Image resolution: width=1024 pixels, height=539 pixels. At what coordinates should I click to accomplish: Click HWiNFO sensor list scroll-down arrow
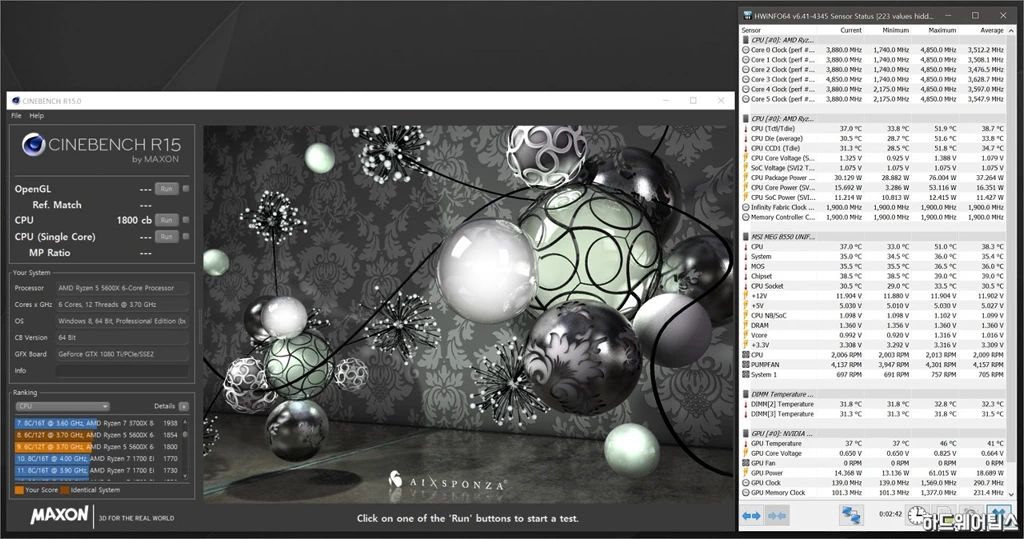(1012, 495)
